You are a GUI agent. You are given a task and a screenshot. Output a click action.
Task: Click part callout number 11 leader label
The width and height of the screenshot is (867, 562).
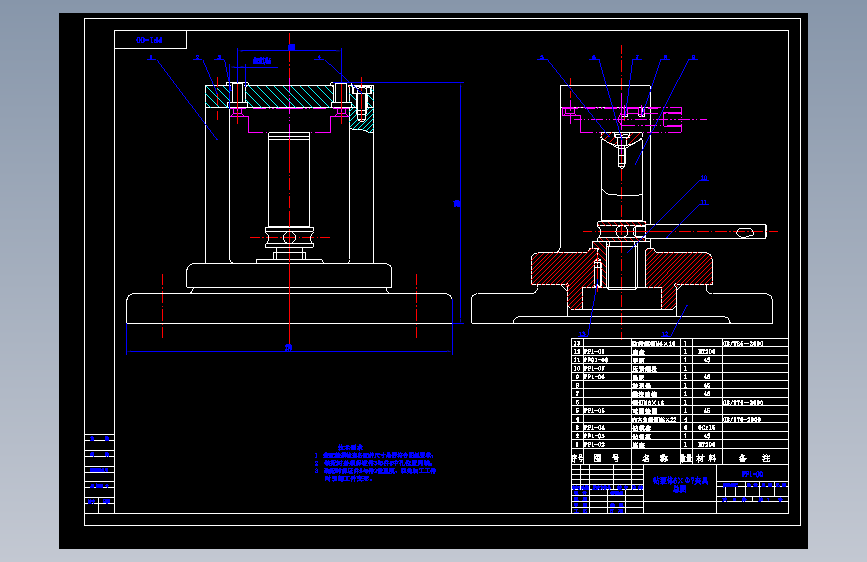(x=704, y=202)
